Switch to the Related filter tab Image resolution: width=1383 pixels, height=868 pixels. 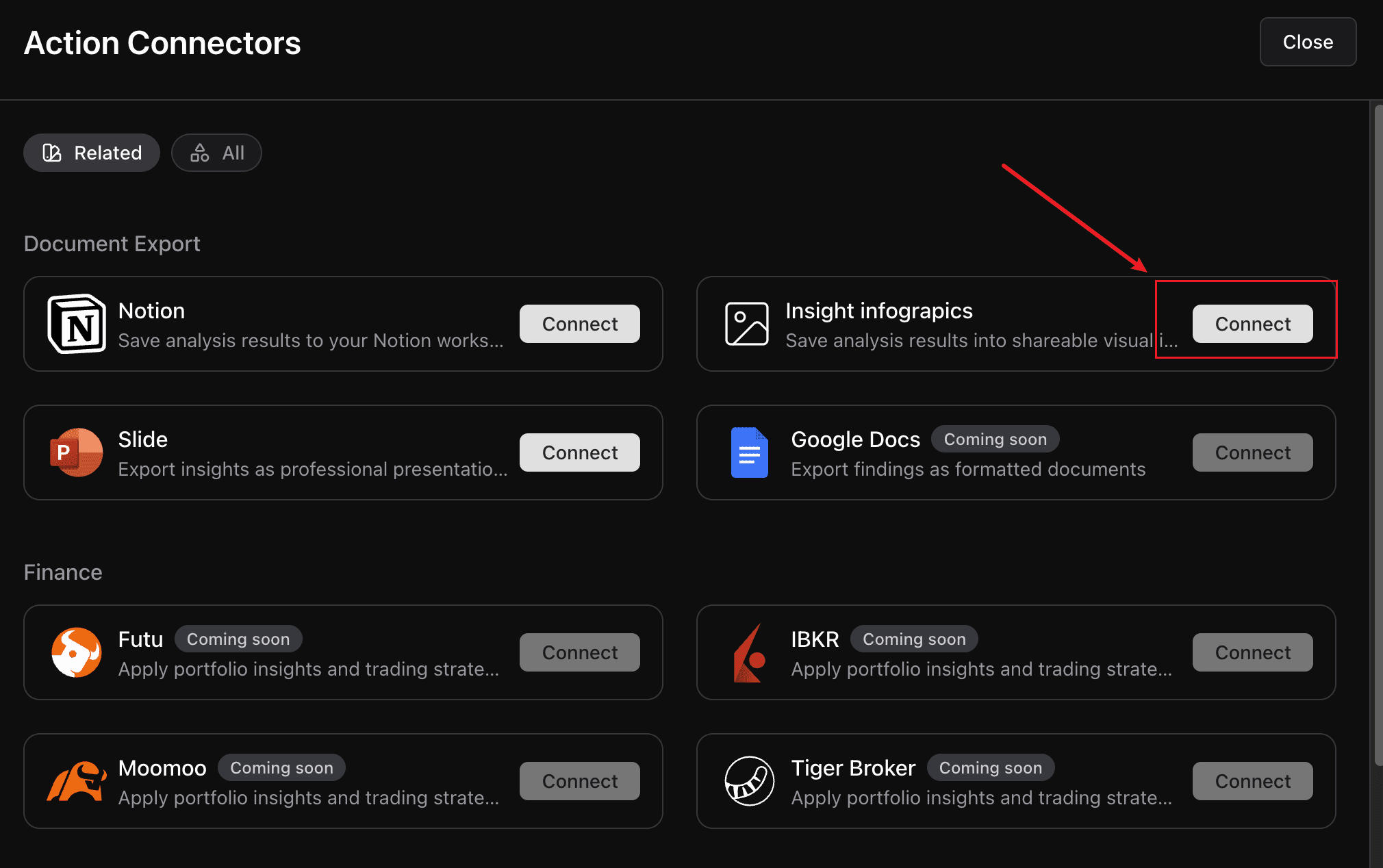[x=92, y=153]
